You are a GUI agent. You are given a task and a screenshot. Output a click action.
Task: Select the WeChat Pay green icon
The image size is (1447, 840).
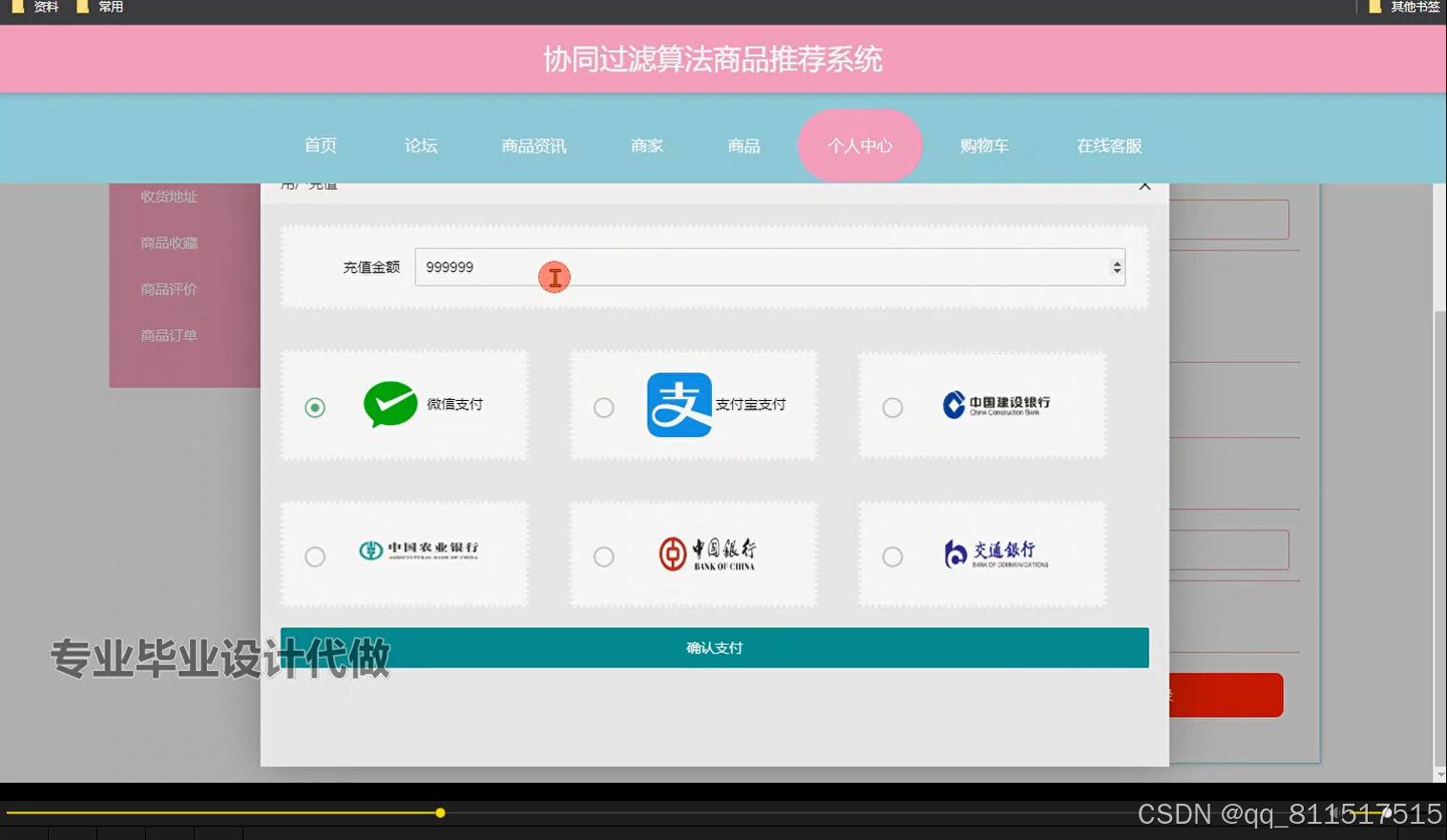pyautogui.click(x=389, y=404)
